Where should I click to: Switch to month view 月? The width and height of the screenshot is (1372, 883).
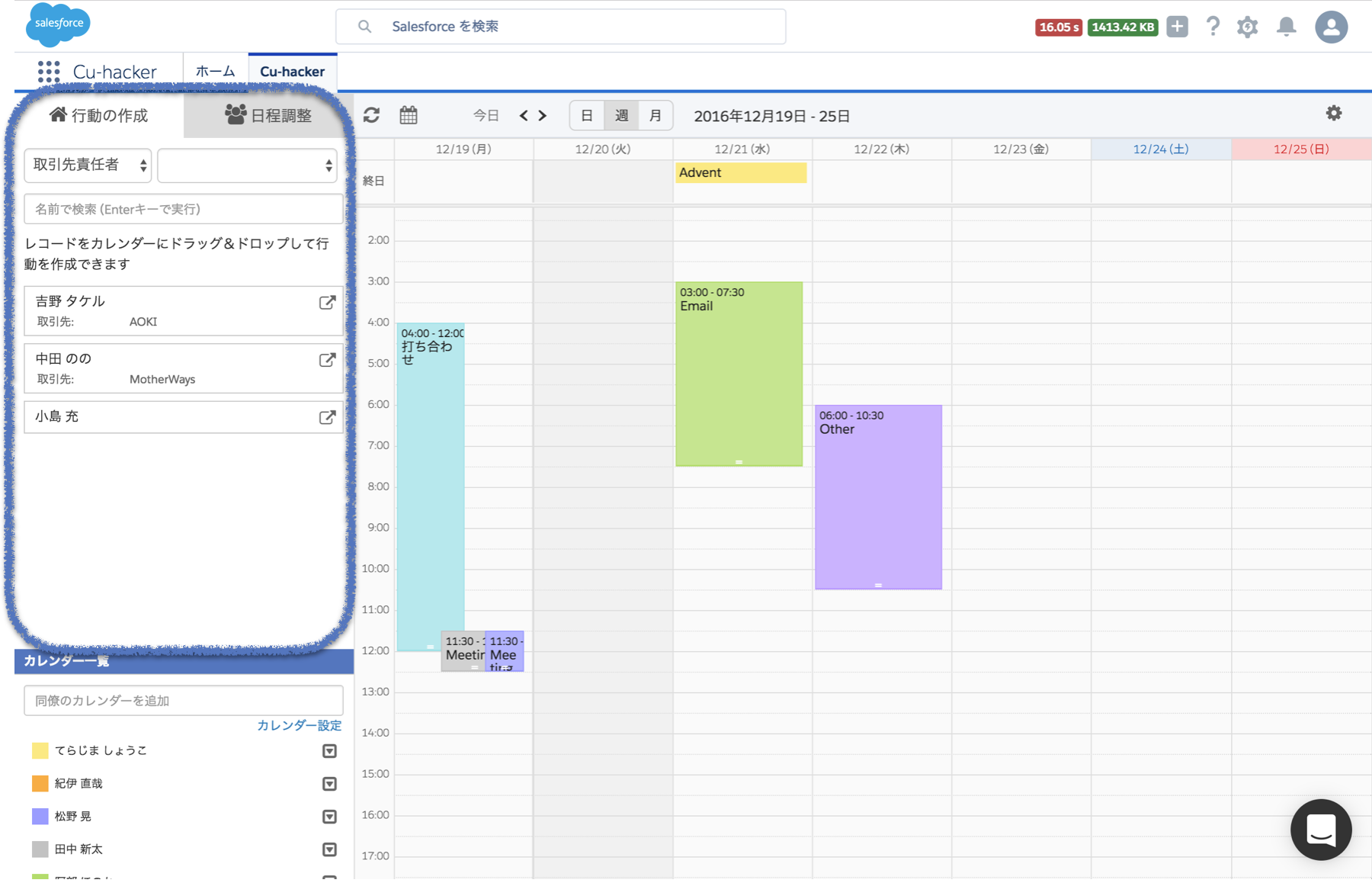[x=656, y=116]
